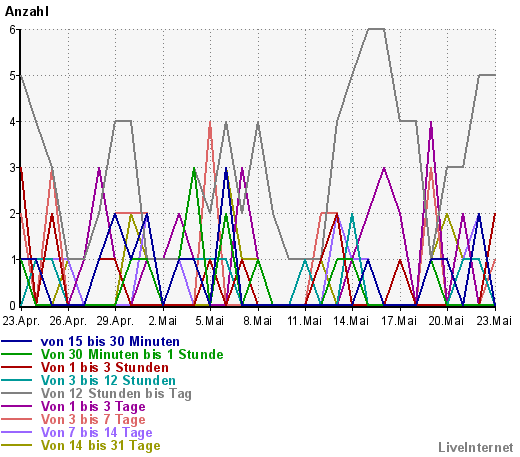Click the '5.Mai' x-axis date label
Image resolution: width=520 pixels, height=457 pixels.
pos(210,321)
